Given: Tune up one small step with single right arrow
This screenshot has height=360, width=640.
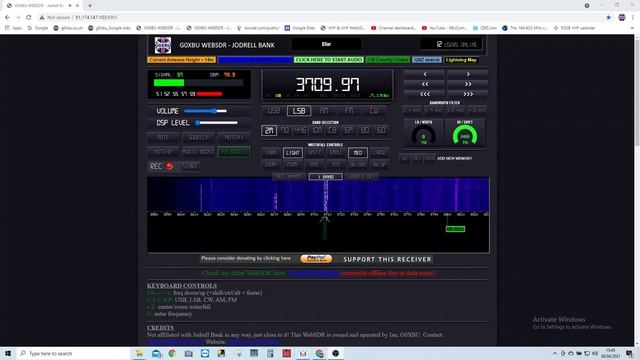Looking at the screenshot, I should (x=468, y=74).
